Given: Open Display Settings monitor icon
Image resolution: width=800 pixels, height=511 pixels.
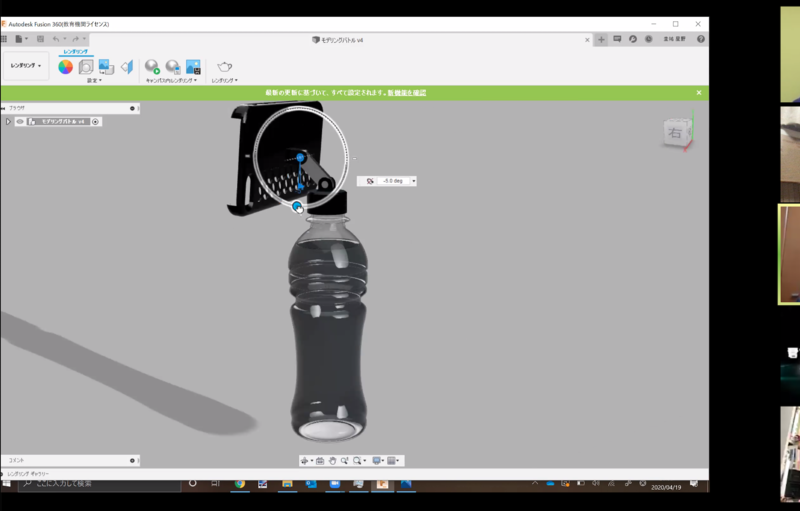Looking at the screenshot, I should click(376, 461).
